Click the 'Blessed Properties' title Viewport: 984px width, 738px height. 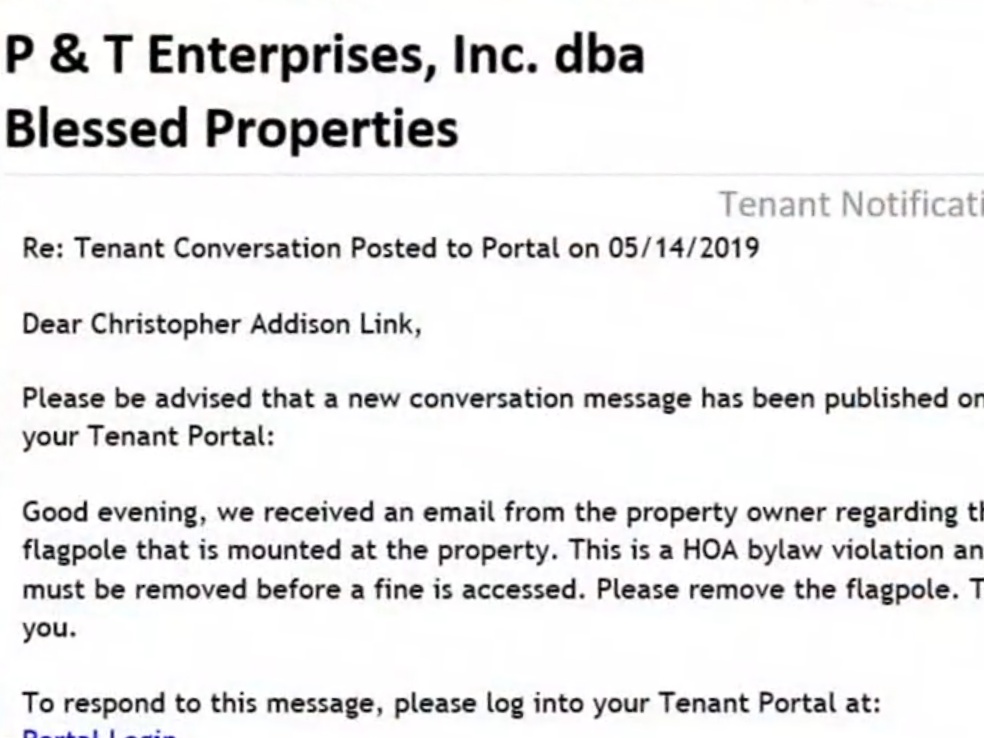[x=232, y=128]
